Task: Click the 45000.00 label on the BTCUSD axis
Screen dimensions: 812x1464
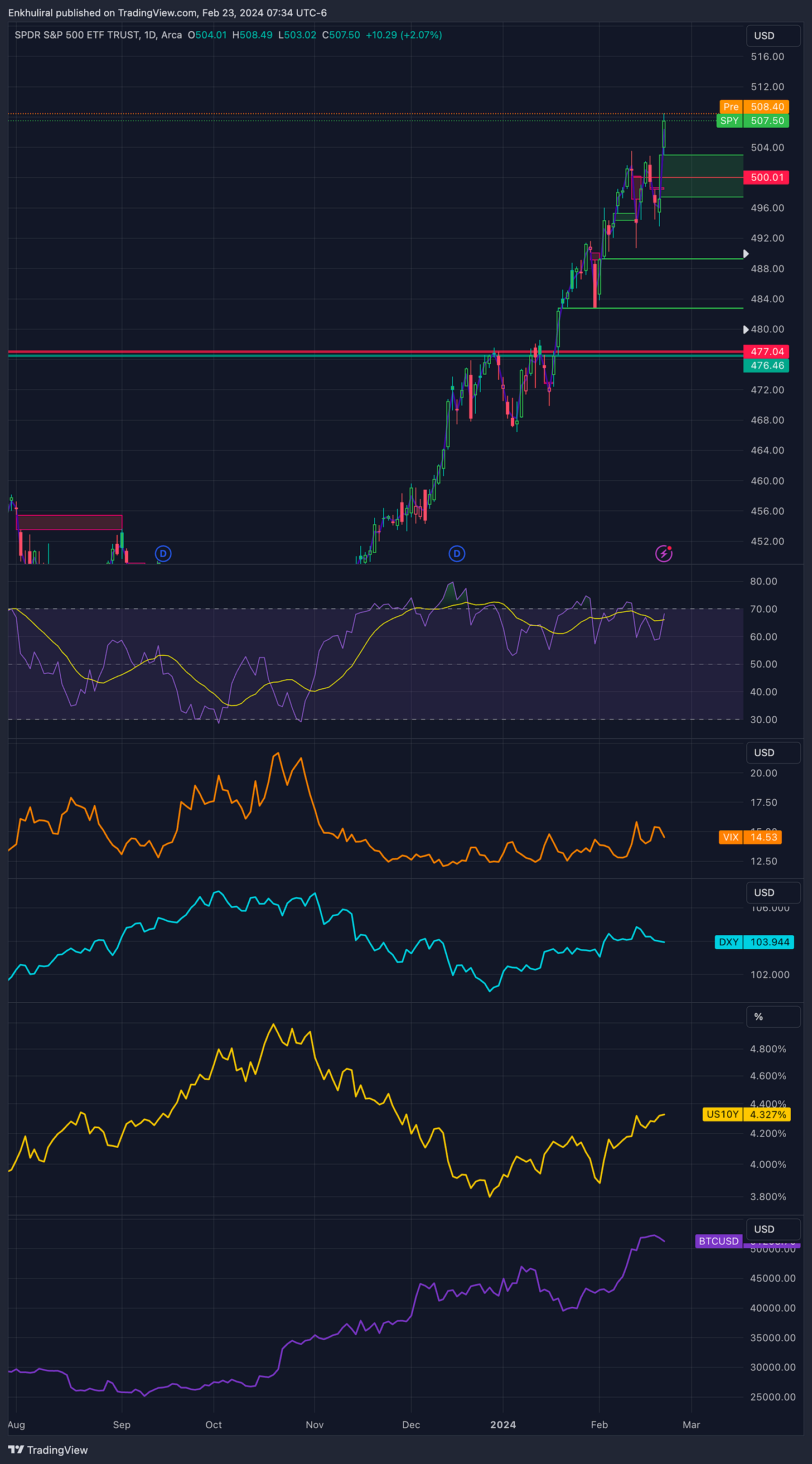Action: 773,1278
